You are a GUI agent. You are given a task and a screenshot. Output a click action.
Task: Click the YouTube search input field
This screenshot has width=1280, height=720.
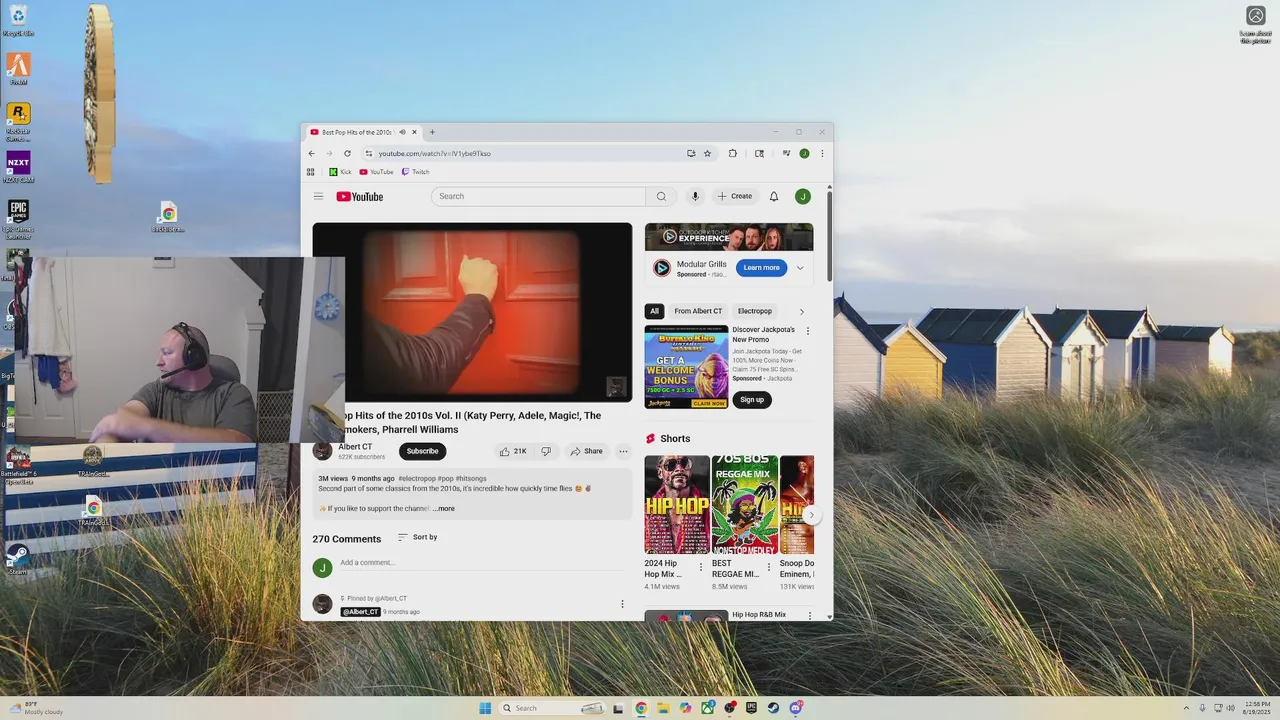538,196
